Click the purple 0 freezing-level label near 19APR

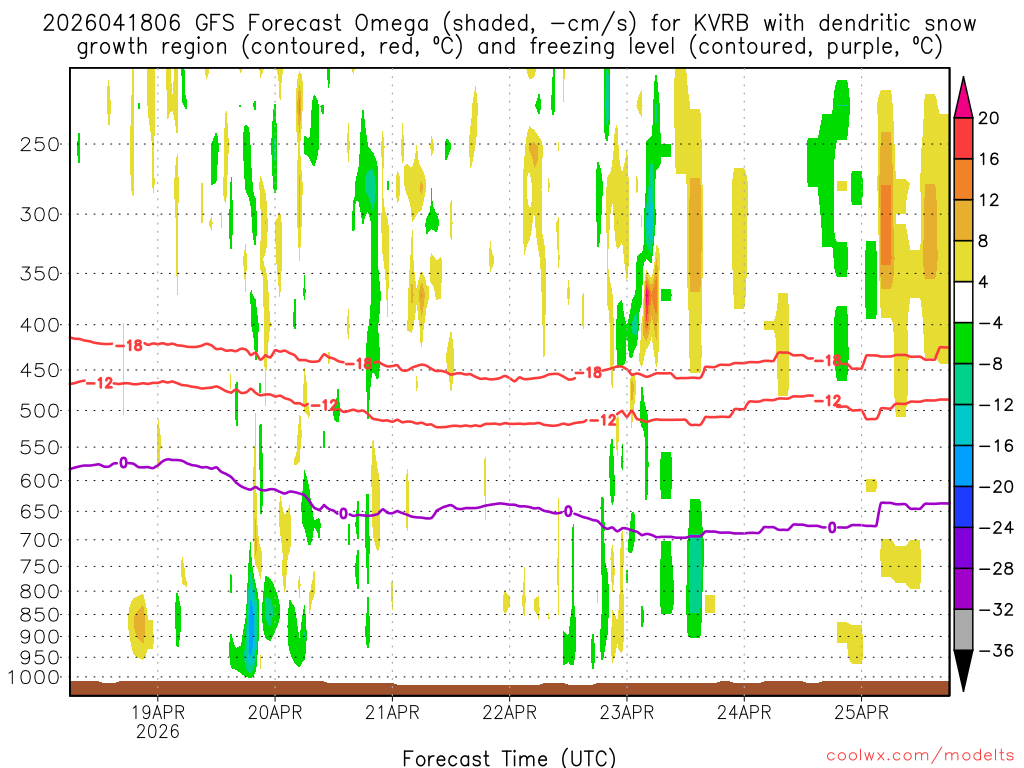123,463
